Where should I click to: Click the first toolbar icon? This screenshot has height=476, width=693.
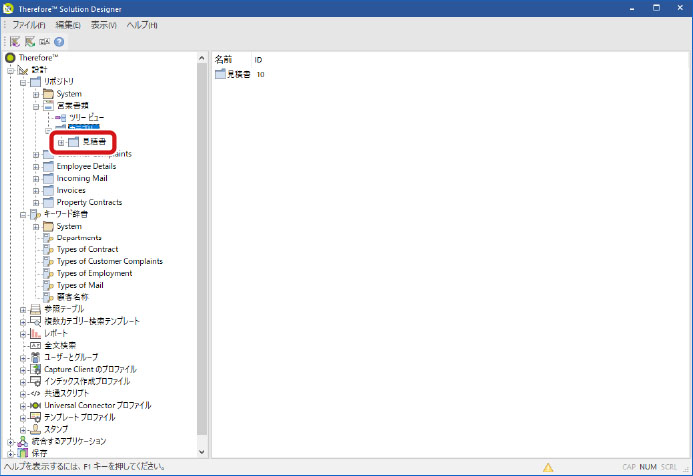click(x=14, y=42)
